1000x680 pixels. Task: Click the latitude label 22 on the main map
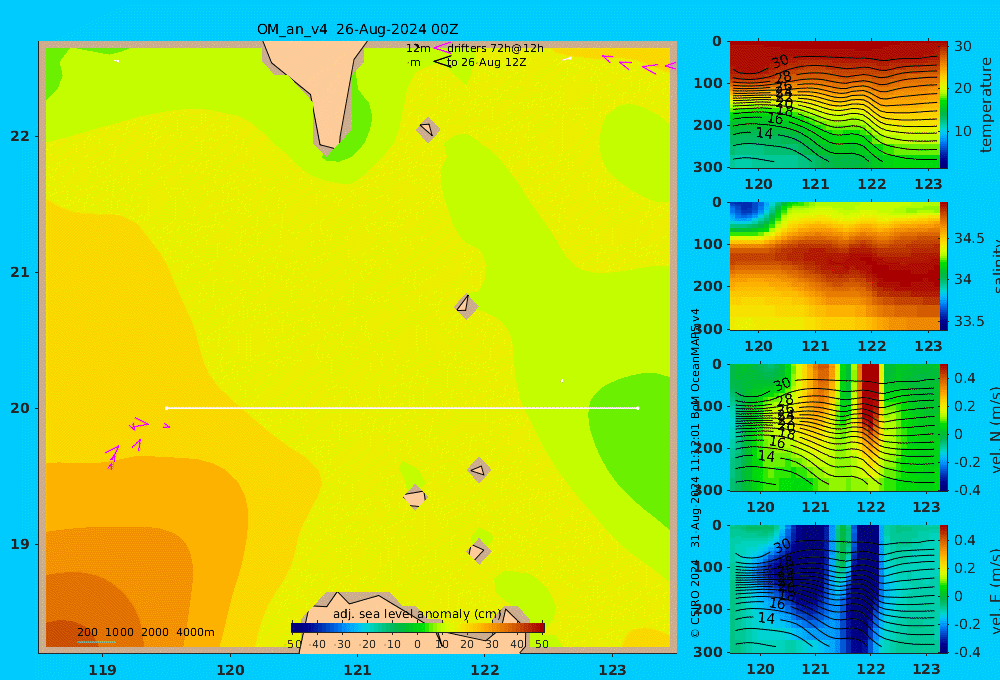(x=20, y=136)
